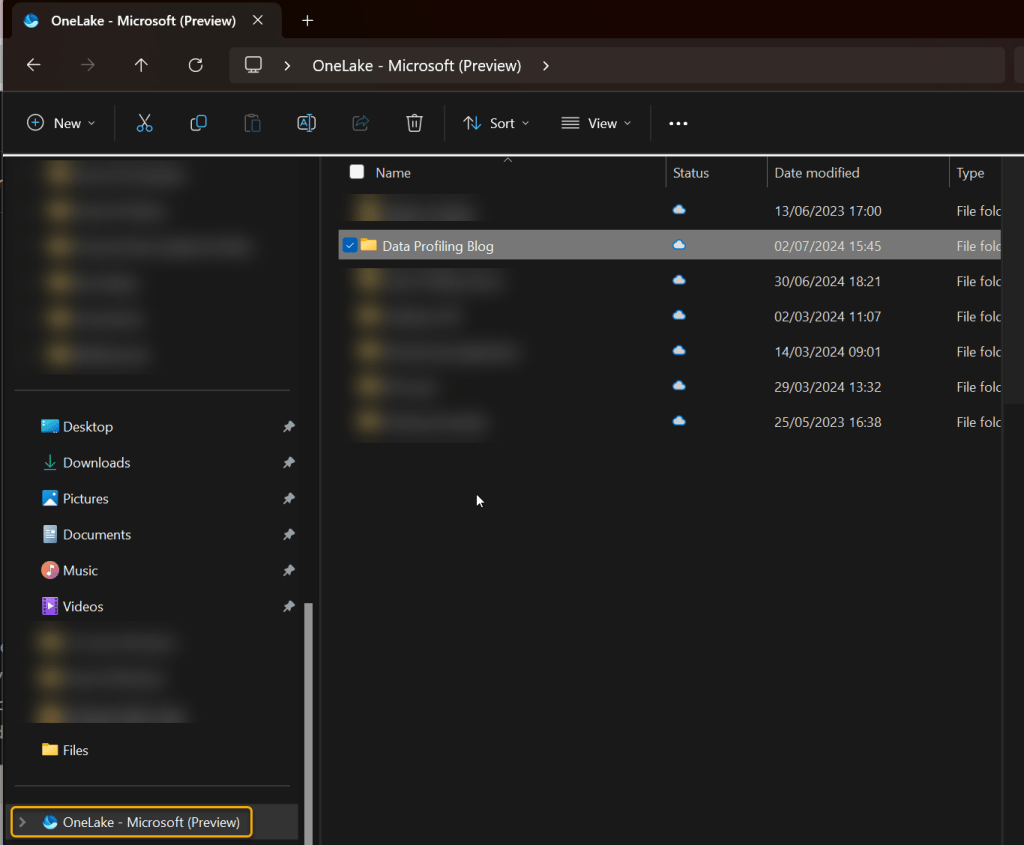This screenshot has width=1024, height=845.
Task: Click the Copy icon in toolbar
Action: 198,123
